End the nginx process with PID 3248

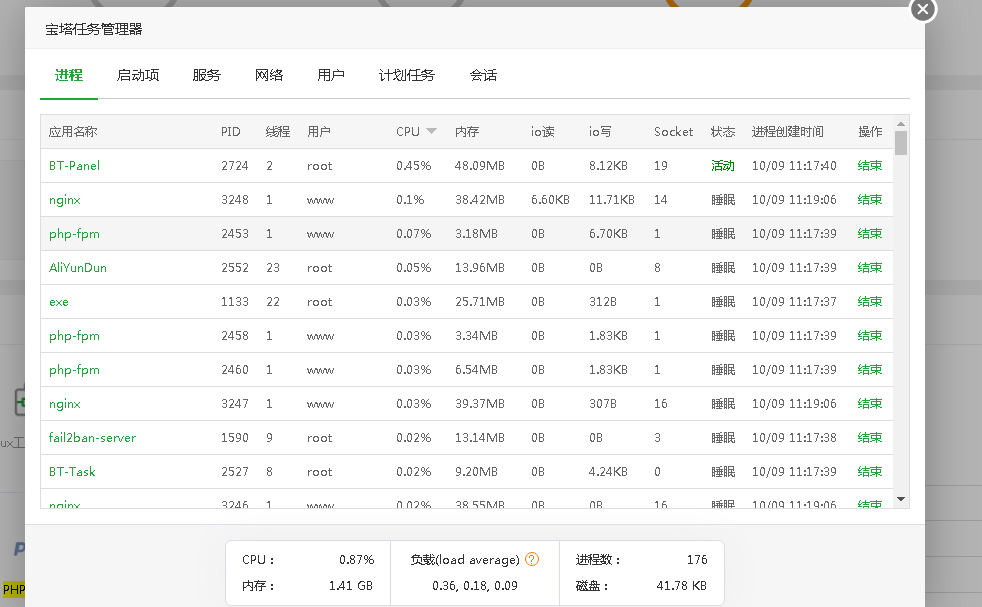point(869,200)
